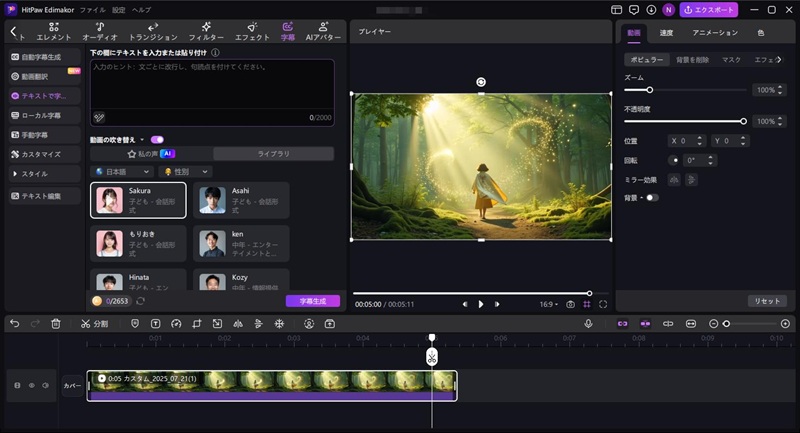
Task: Zoom out the timeline with minus icon
Action: [x=713, y=324]
